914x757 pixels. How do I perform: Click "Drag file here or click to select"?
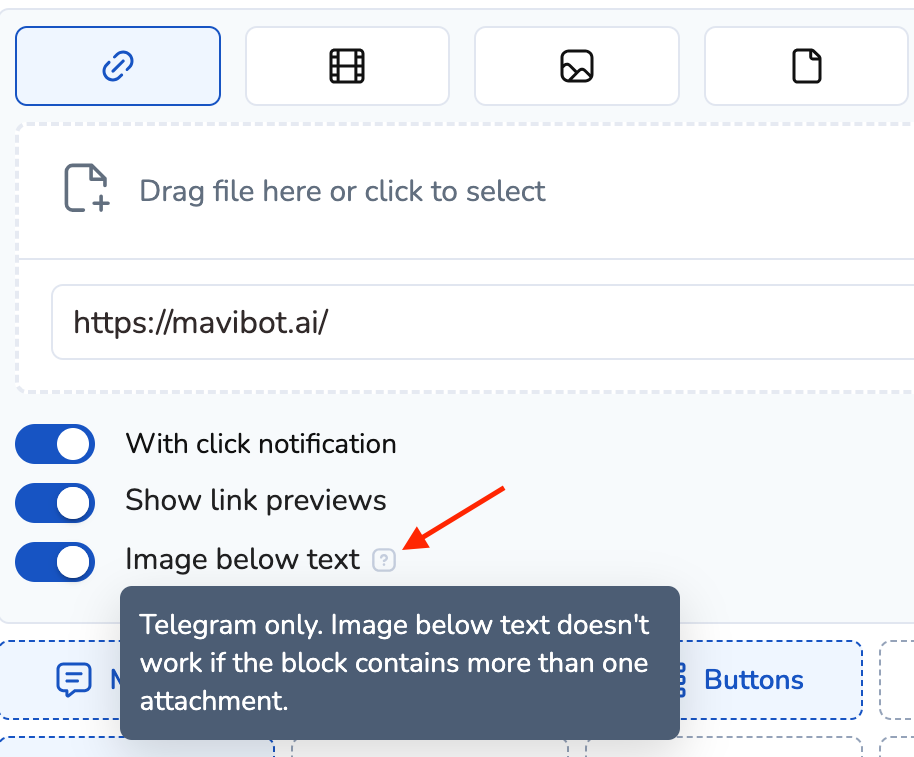click(342, 191)
